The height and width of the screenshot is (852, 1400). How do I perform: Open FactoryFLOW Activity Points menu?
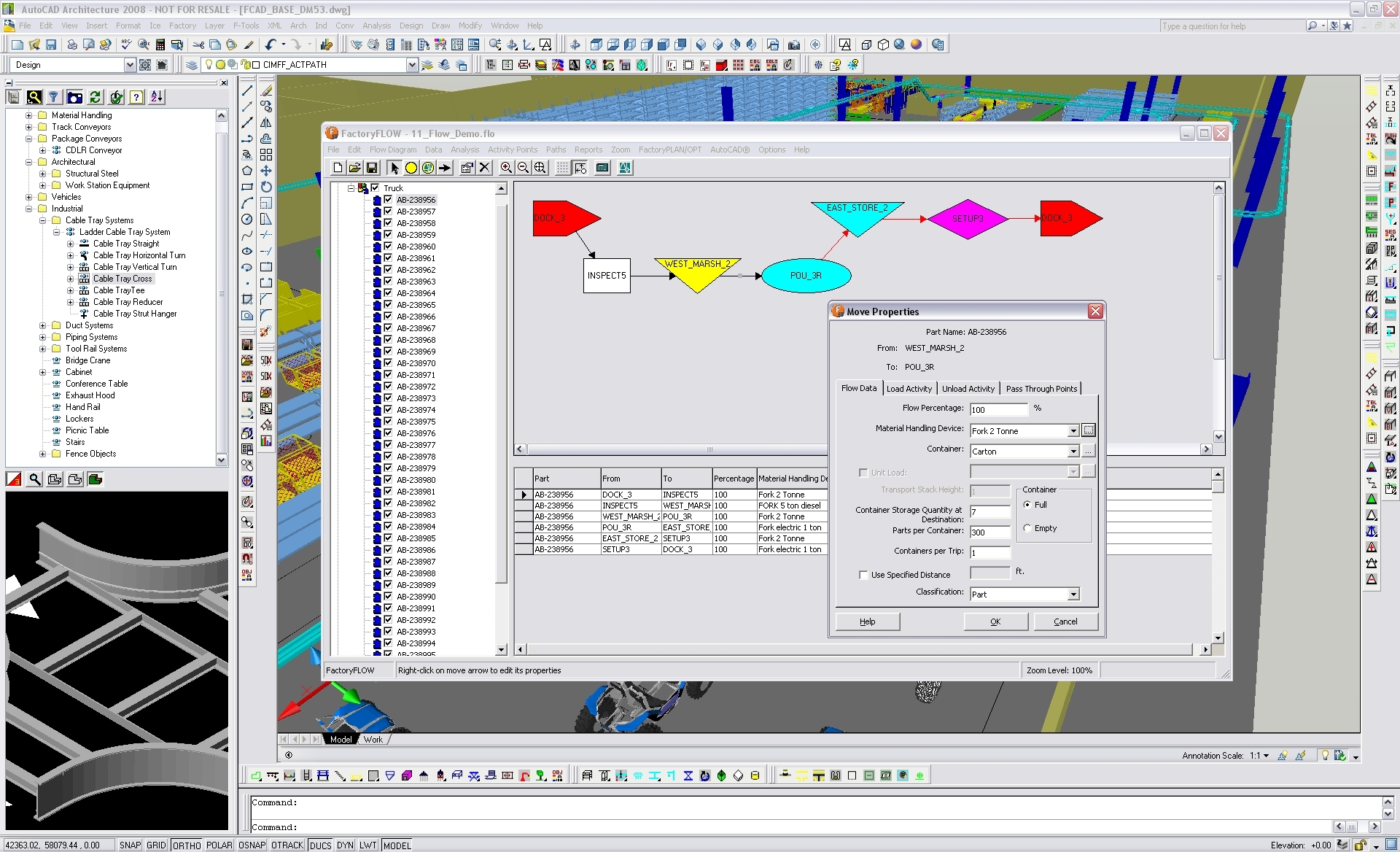(x=513, y=150)
